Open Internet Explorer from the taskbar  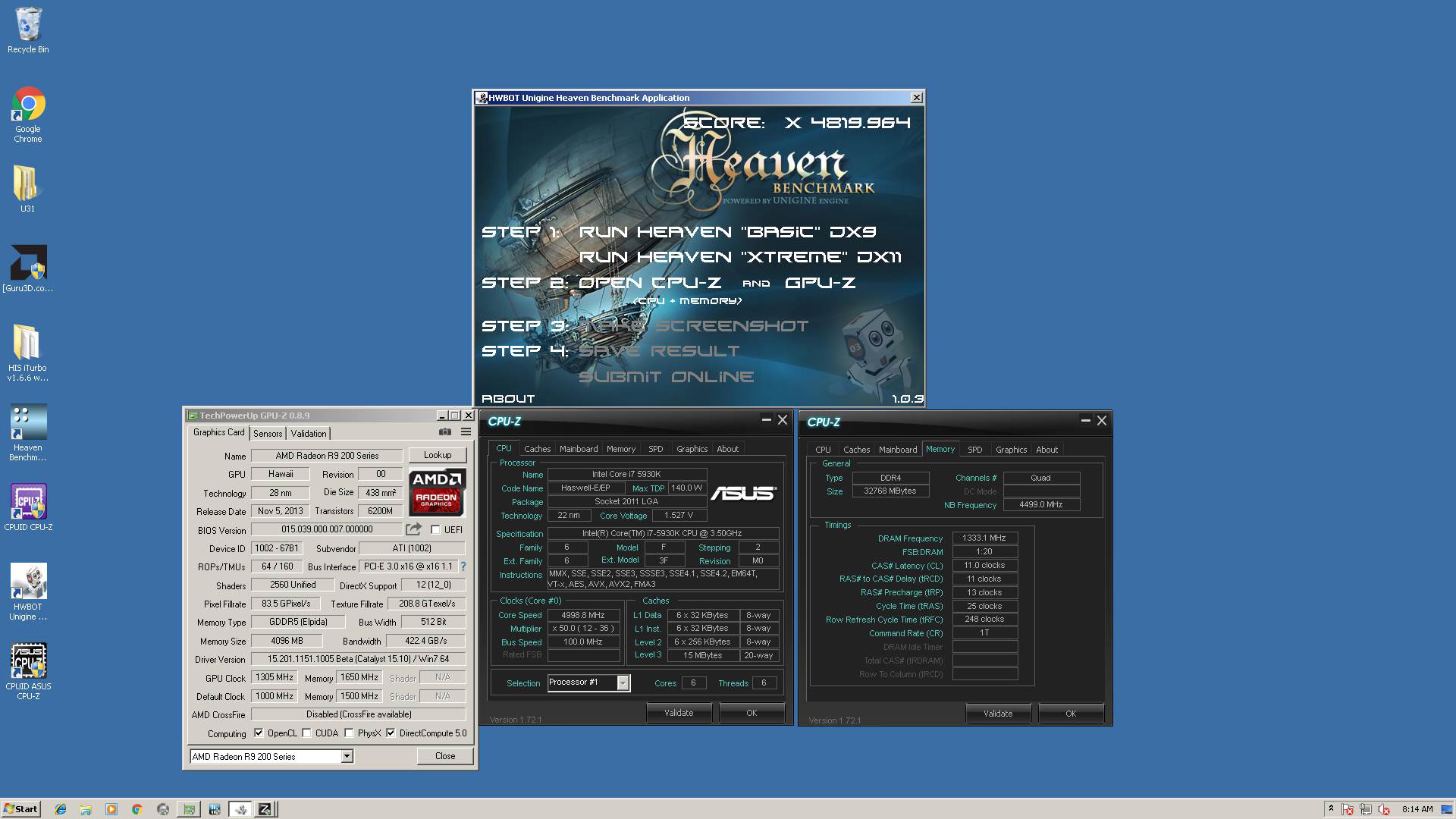tap(61, 809)
